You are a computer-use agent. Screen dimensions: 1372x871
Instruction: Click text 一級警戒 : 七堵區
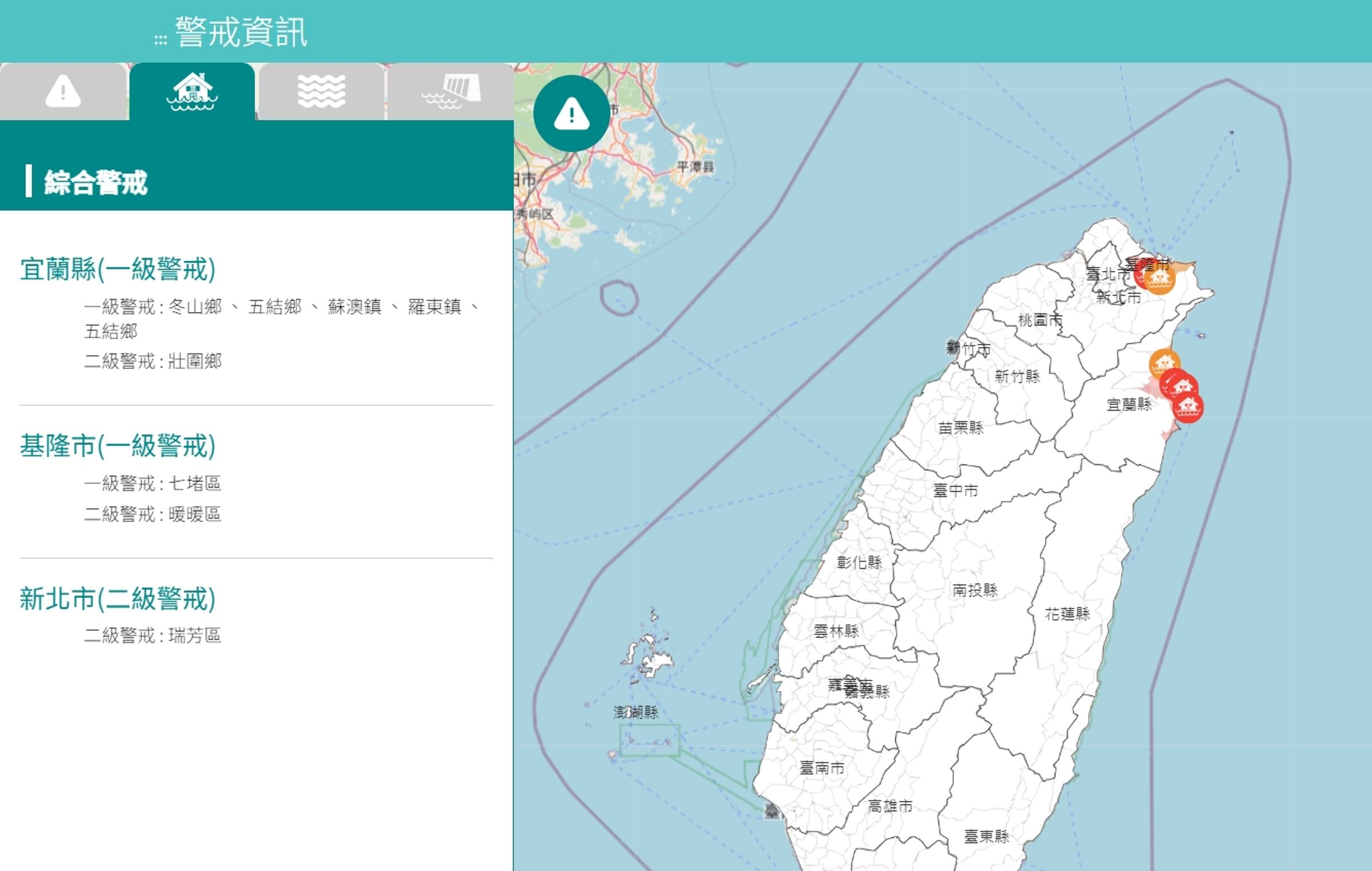click(x=153, y=484)
